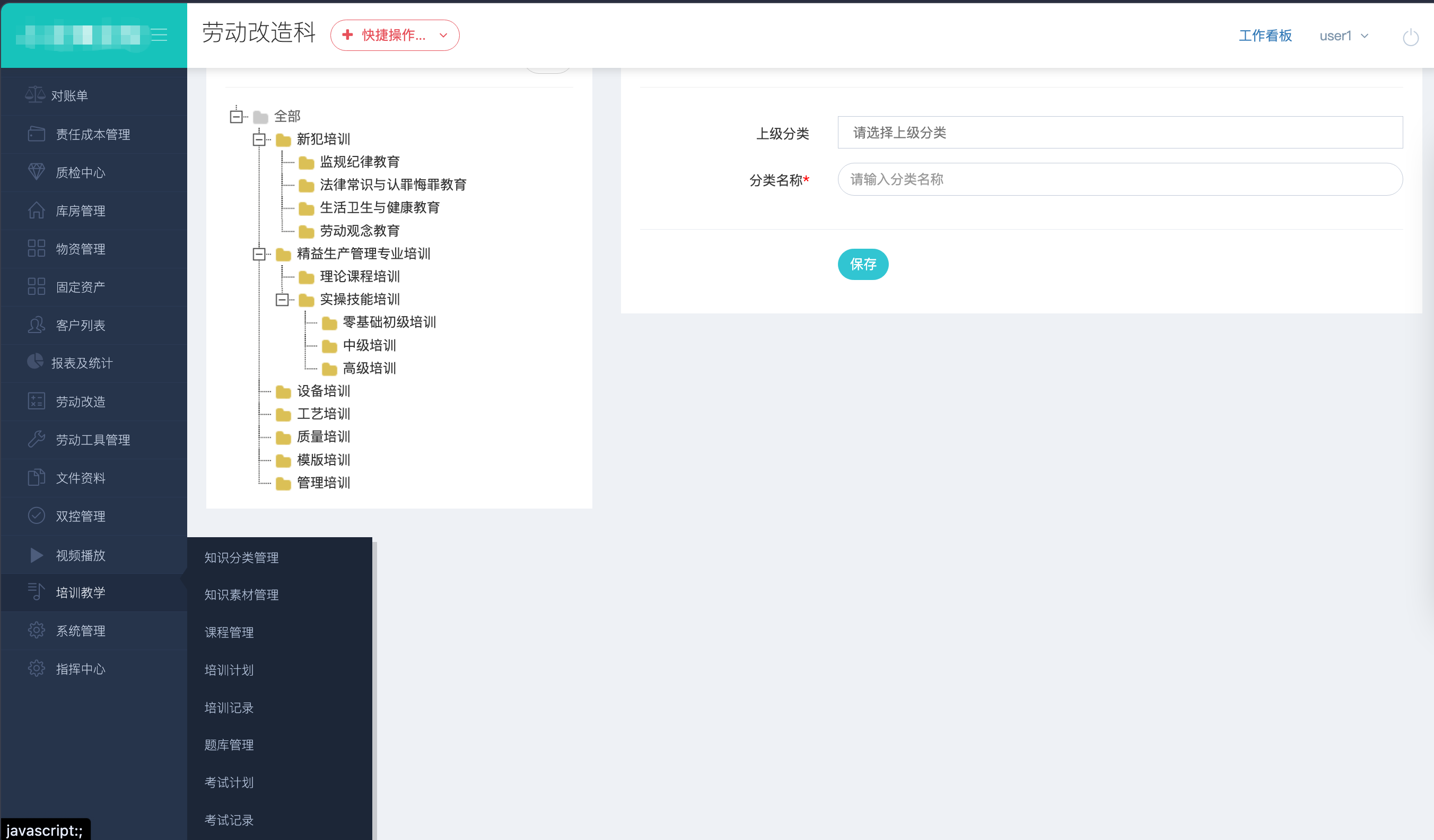
Task: Open 题库管理 submenu item
Action: 229,745
